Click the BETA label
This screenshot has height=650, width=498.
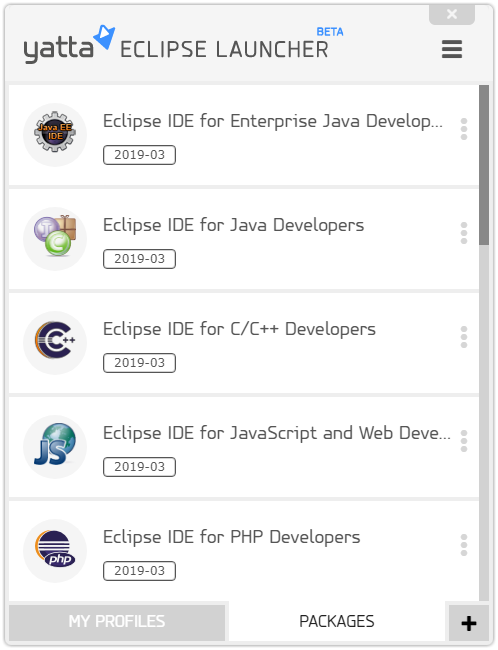tap(330, 32)
